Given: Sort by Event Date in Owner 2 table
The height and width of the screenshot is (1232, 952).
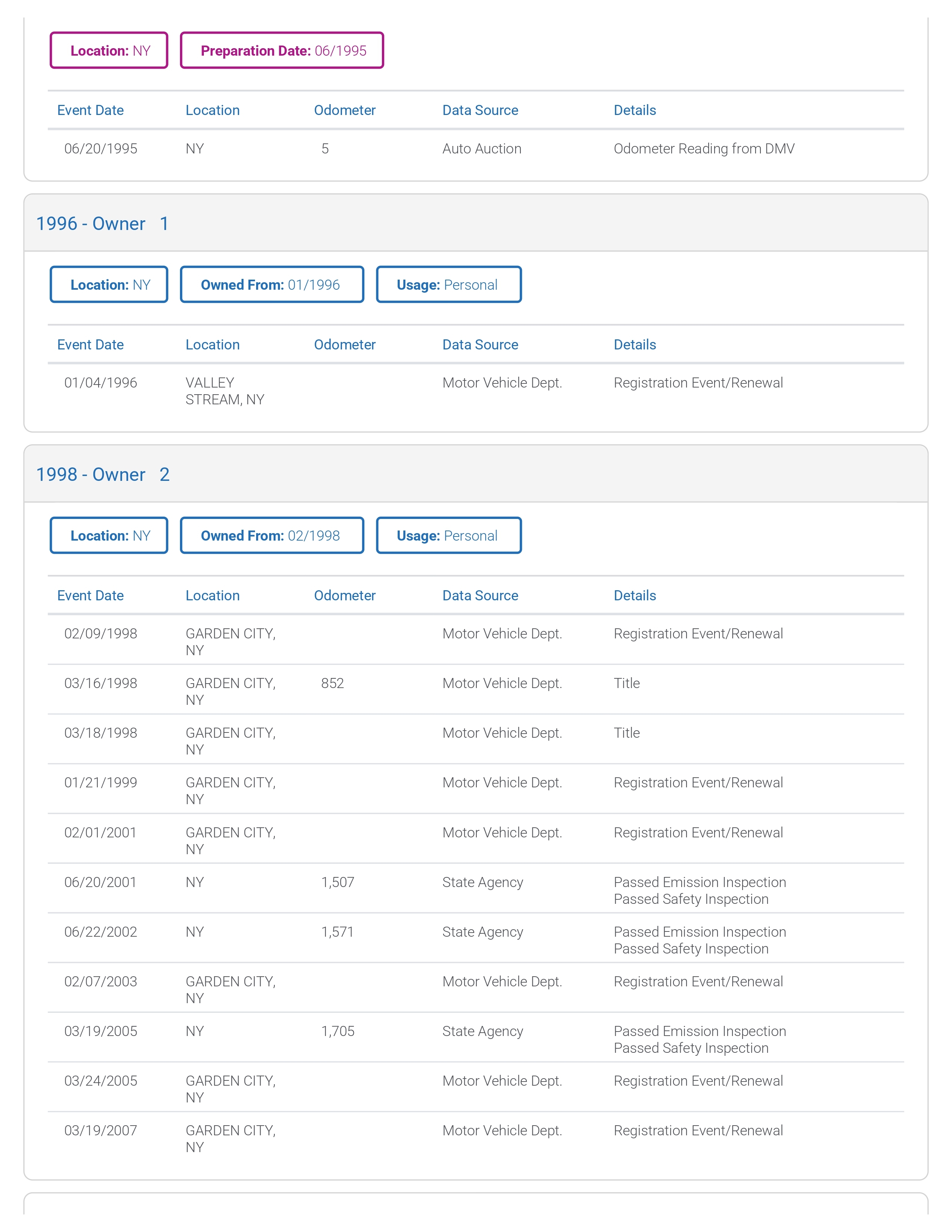Looking at the screenshot, I should (x=90, y=595).
